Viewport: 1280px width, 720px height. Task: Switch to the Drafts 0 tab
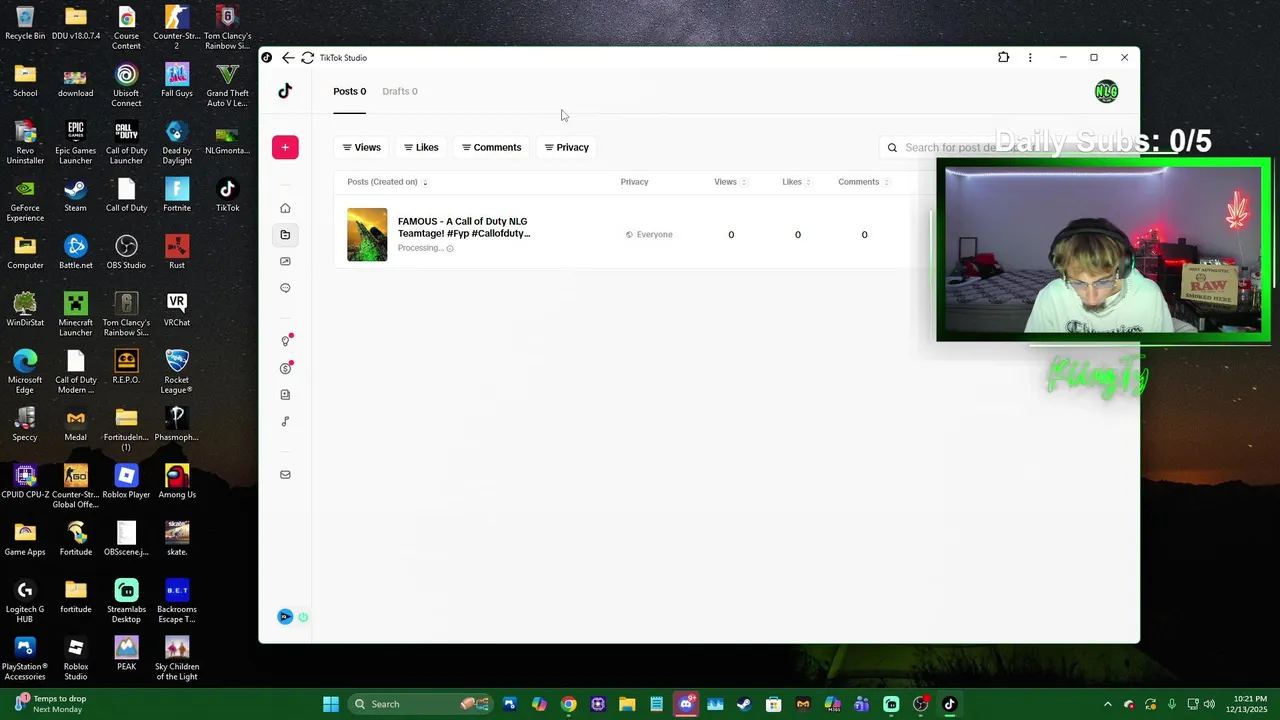(x=400, y=91)
